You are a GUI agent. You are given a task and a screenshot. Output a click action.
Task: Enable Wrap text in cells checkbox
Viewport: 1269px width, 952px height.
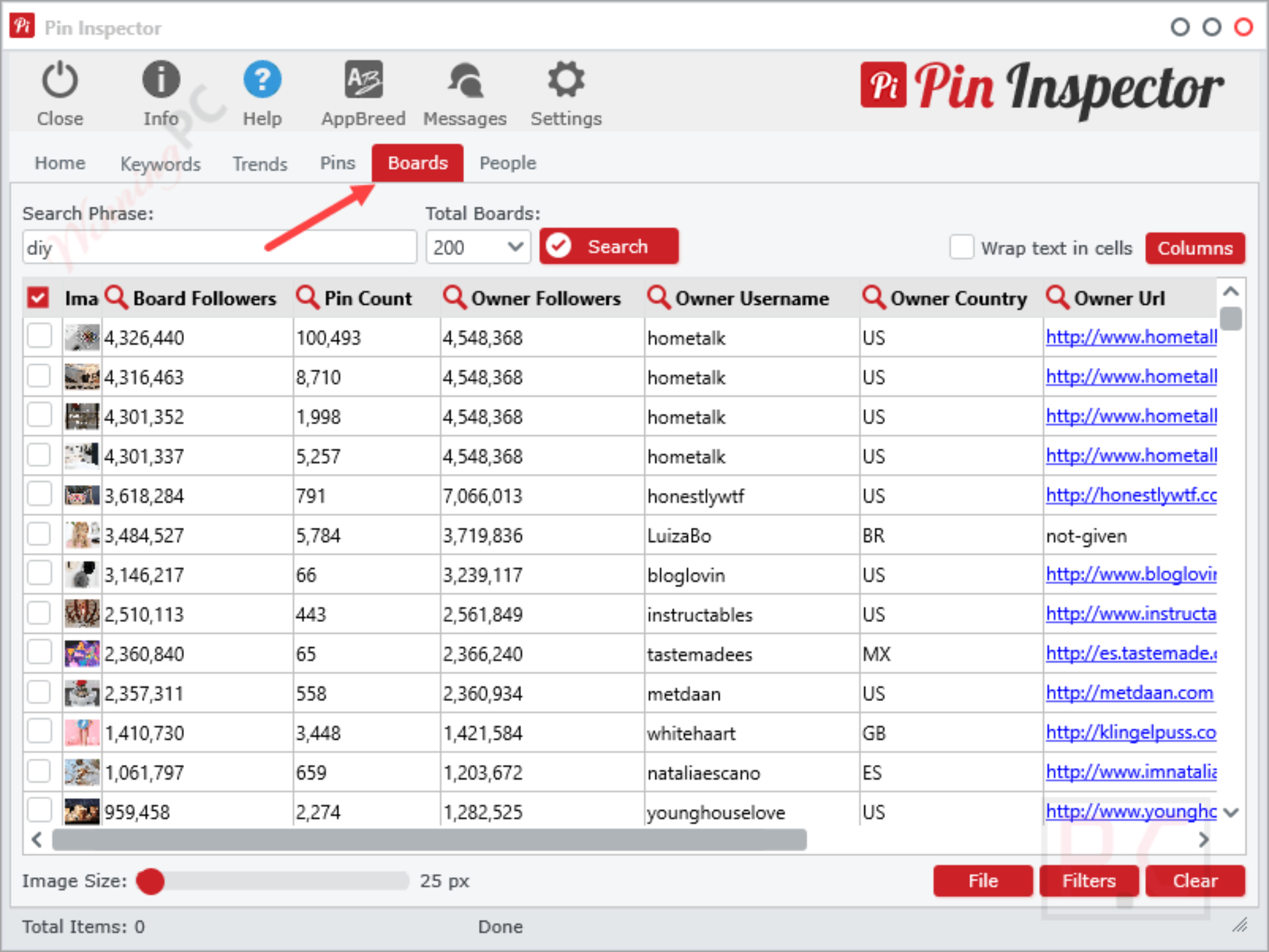coord(961,247)
